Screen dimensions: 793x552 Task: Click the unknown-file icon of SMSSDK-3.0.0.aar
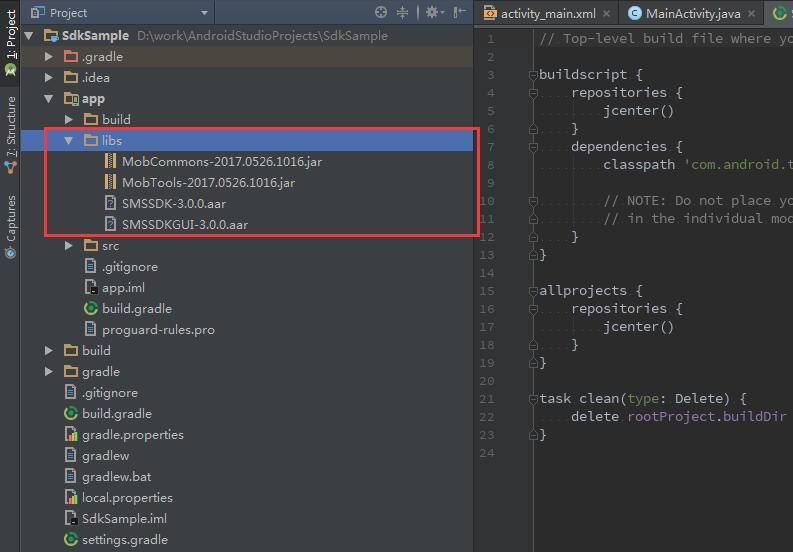click(x=110, y=203)
